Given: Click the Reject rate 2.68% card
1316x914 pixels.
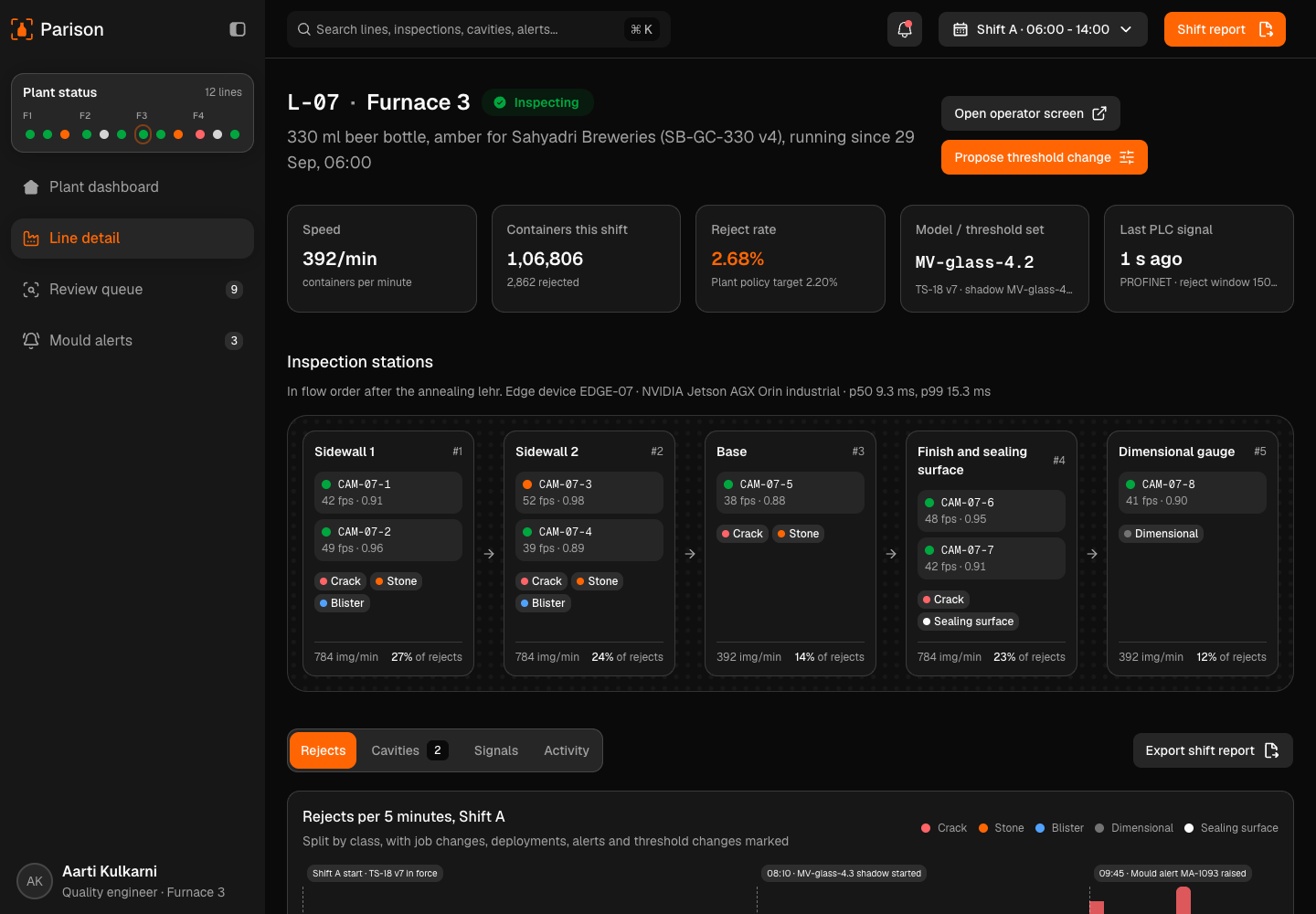Looking at the screenshot, I should pyautogui.click(x=791, y=259).
